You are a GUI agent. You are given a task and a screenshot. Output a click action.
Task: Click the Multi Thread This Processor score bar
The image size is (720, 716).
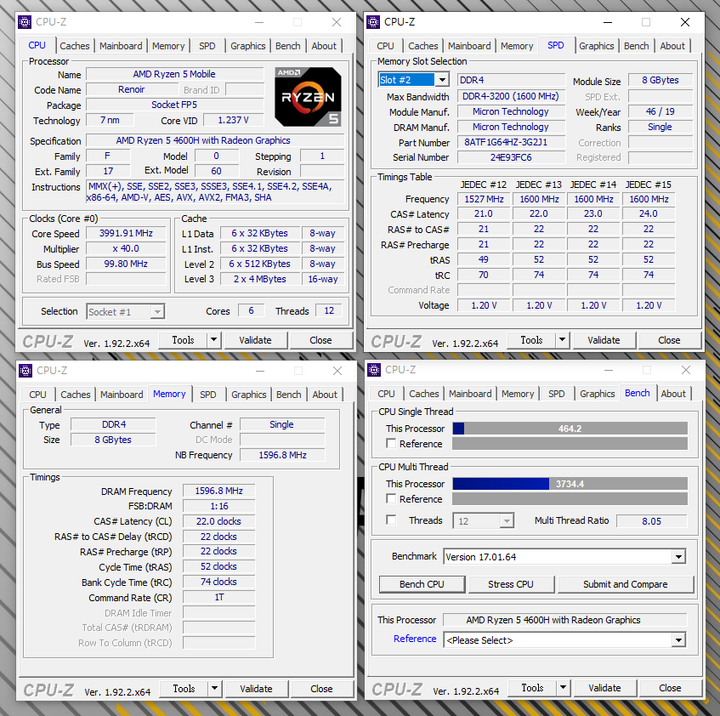pyautogui.click(x=570, y=484)
